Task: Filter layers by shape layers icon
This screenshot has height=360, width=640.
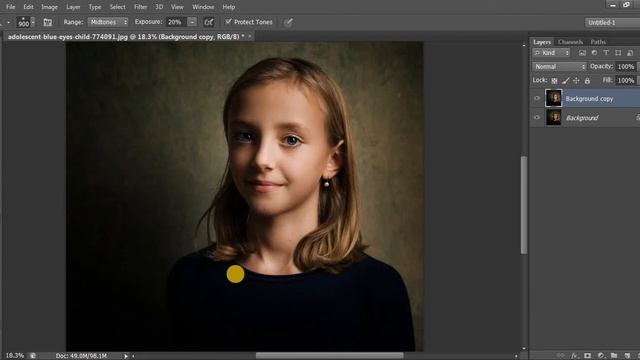Action: tap(618, 53)
